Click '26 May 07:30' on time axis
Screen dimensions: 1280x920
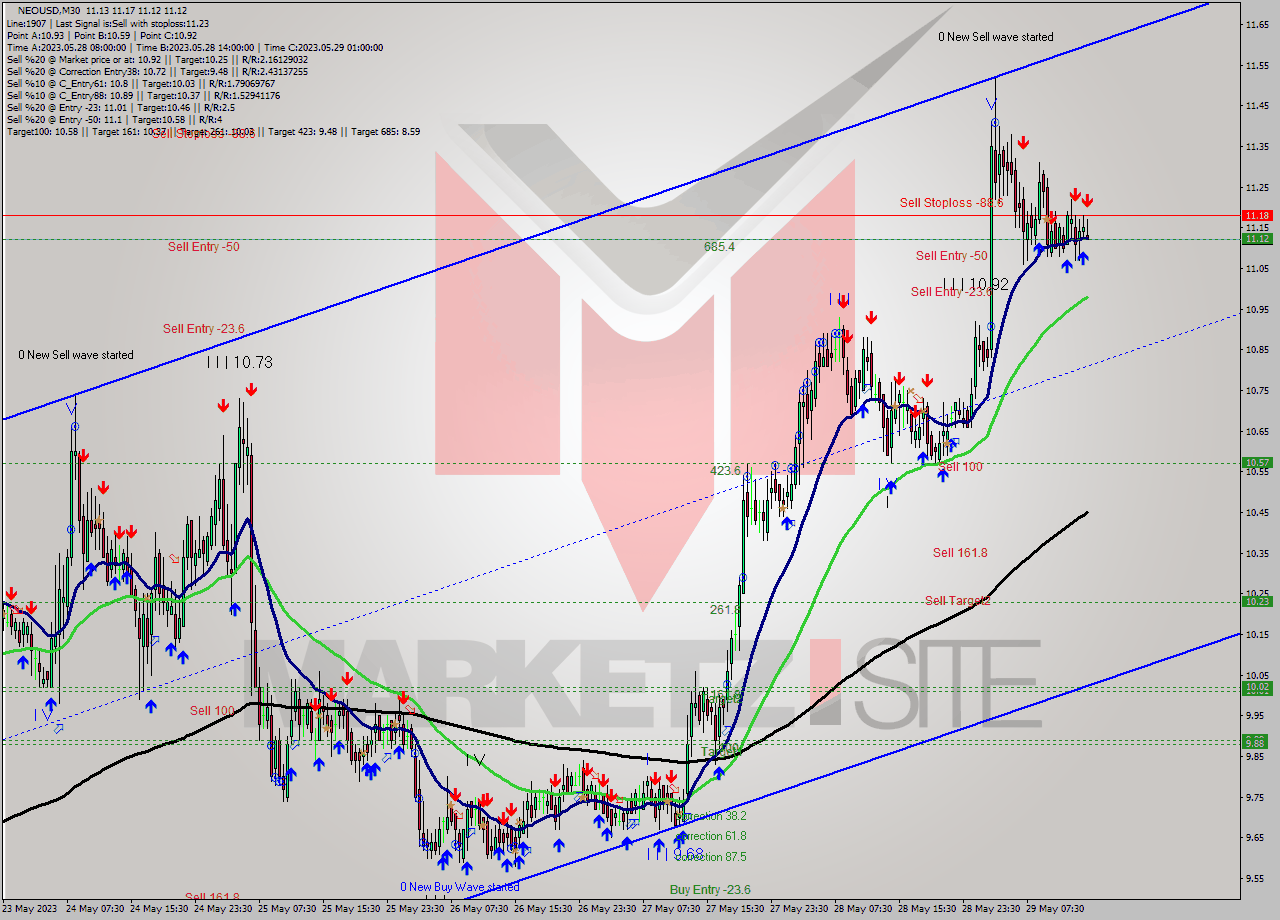tap(480, 909)
